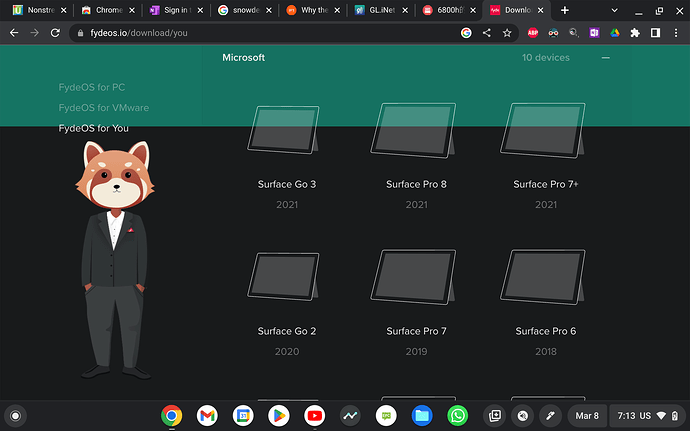Reload the FydeOS download page
The width and height of the screenshot is (690, 431).
point(55,33)
